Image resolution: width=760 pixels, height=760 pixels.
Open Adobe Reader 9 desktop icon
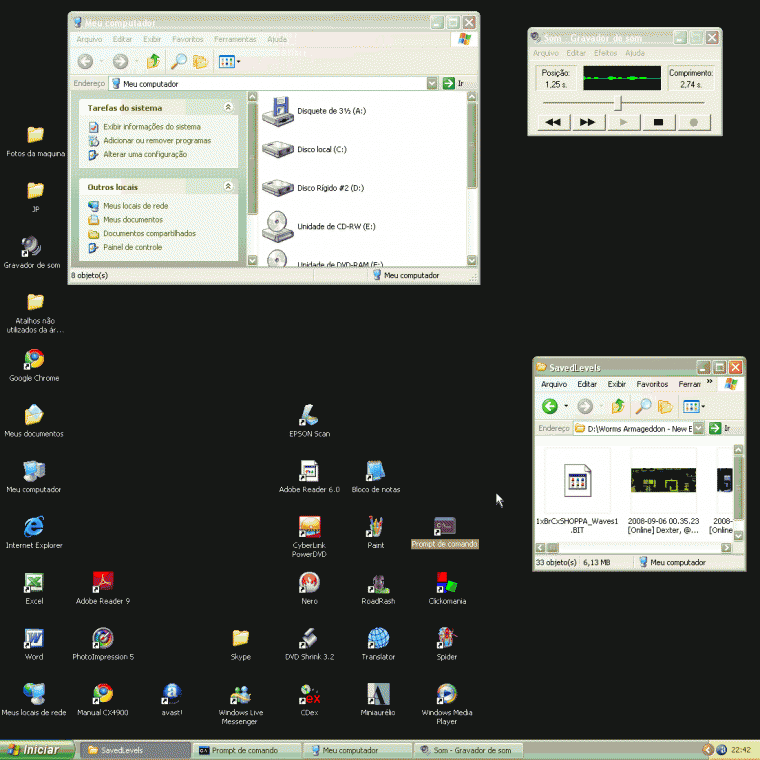(103, 588)
